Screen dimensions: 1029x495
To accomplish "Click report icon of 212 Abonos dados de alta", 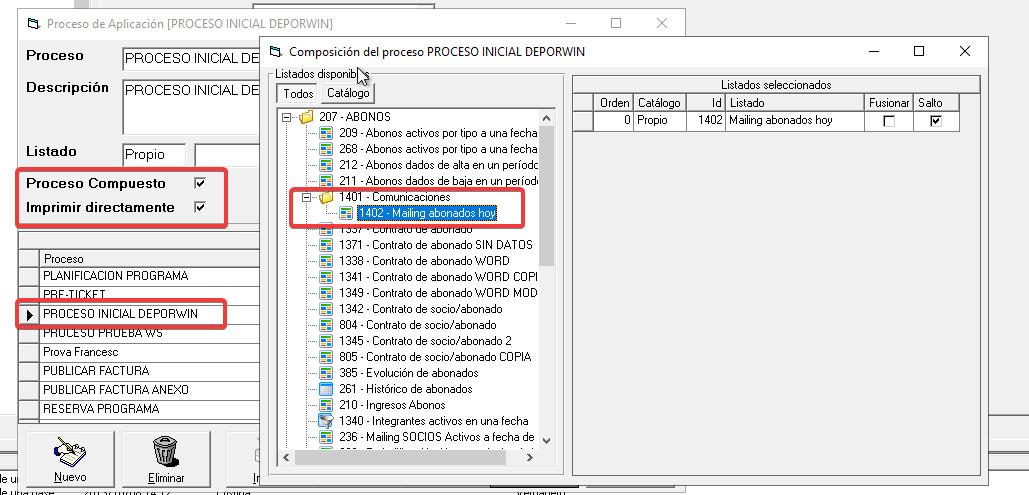I will coord(326,165).
